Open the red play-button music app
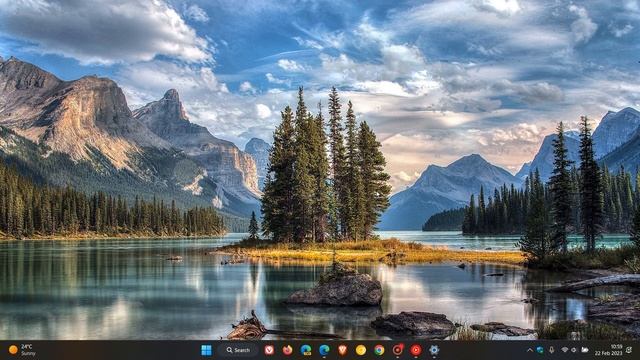 (416, 350)
